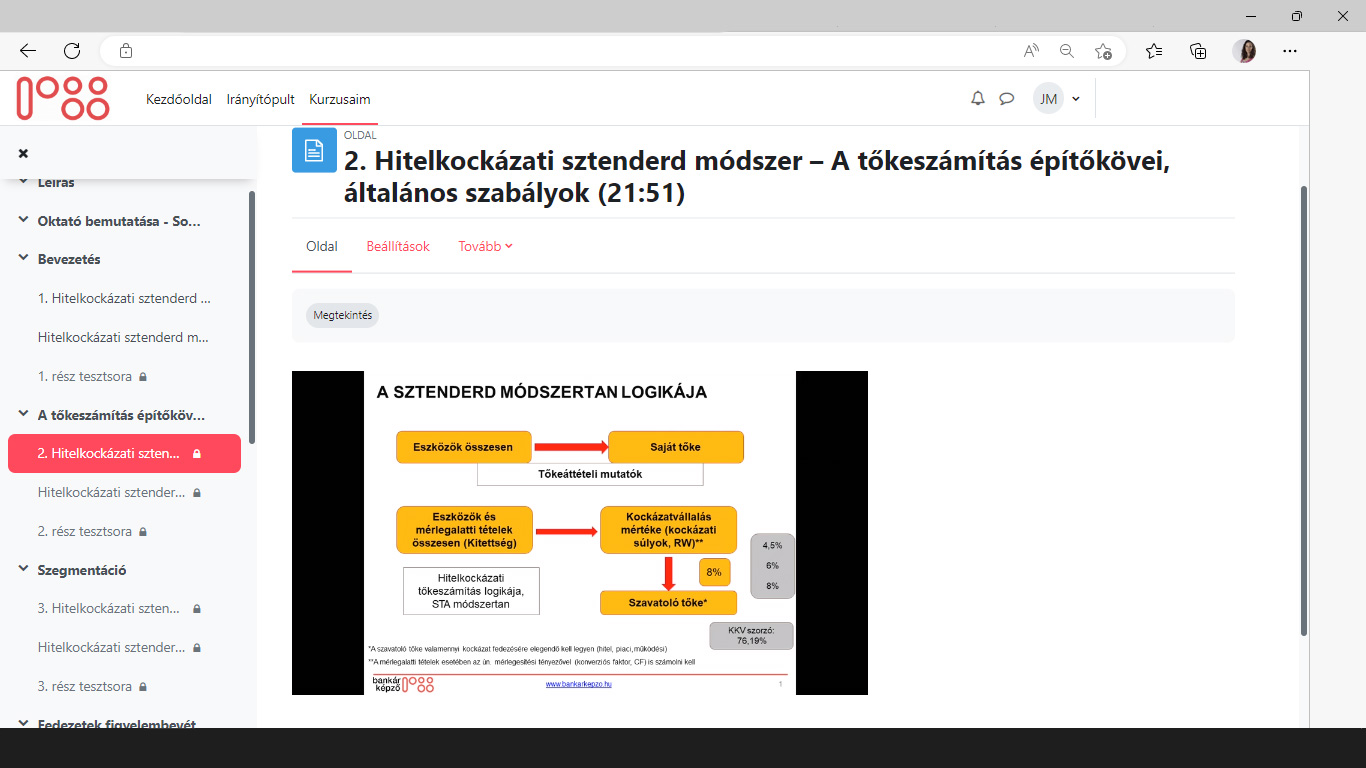The width and height of the screenshot is (1366, 768).
Task: Refresh the page with the reload icon
Action: (70, 50)
